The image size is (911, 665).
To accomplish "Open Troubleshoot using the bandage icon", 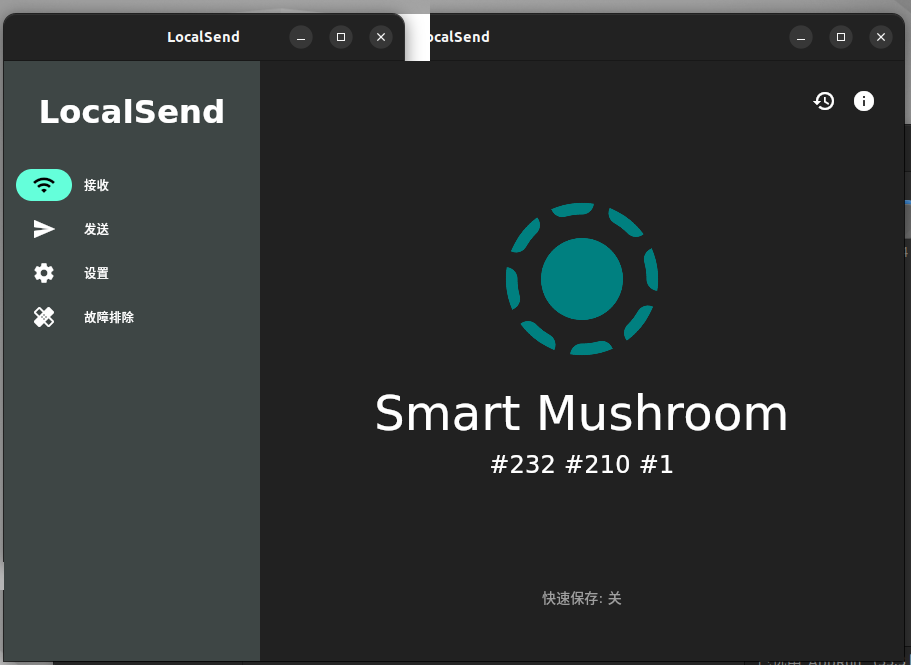I will click(x=44, y=317).
